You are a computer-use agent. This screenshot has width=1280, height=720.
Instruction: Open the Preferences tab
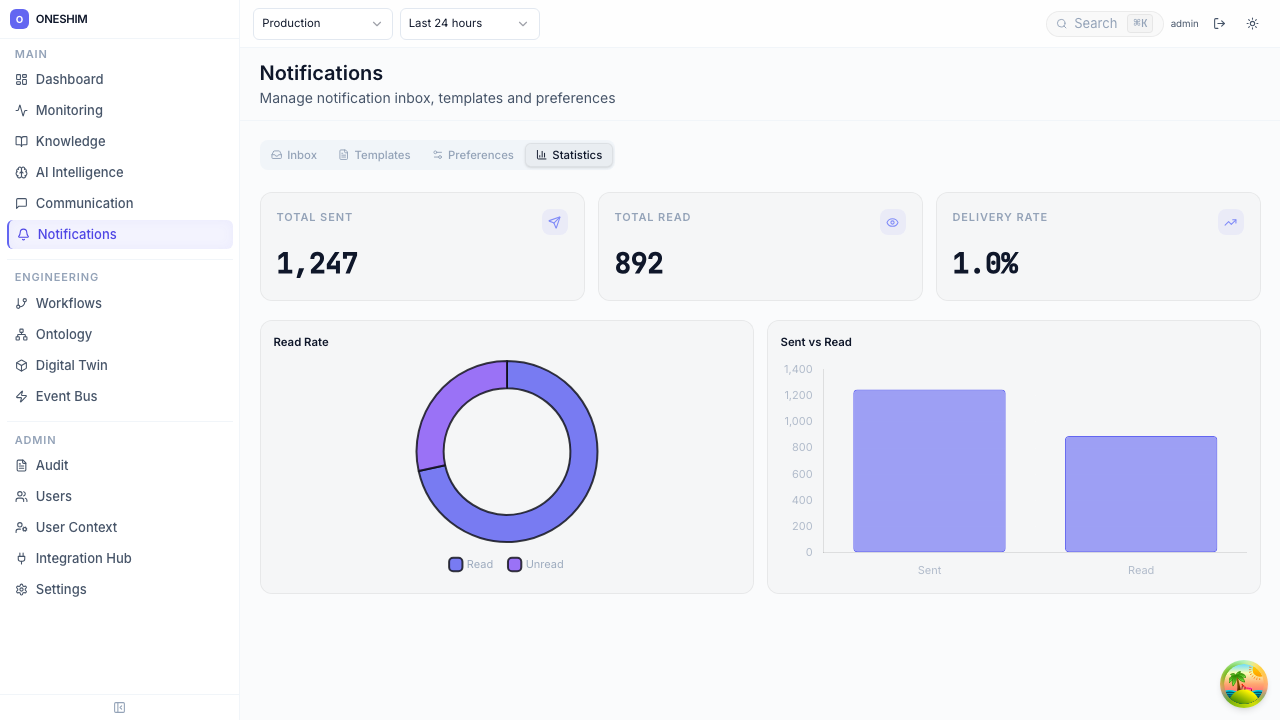pyautogui.click(x=473, y=155)
